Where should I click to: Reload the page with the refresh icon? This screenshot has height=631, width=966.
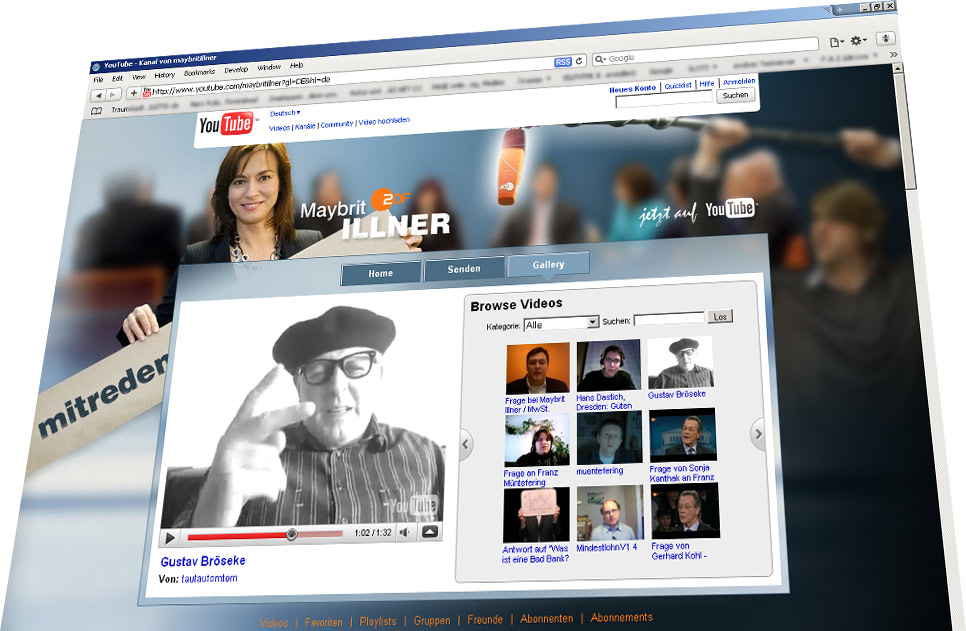(579, 61)
